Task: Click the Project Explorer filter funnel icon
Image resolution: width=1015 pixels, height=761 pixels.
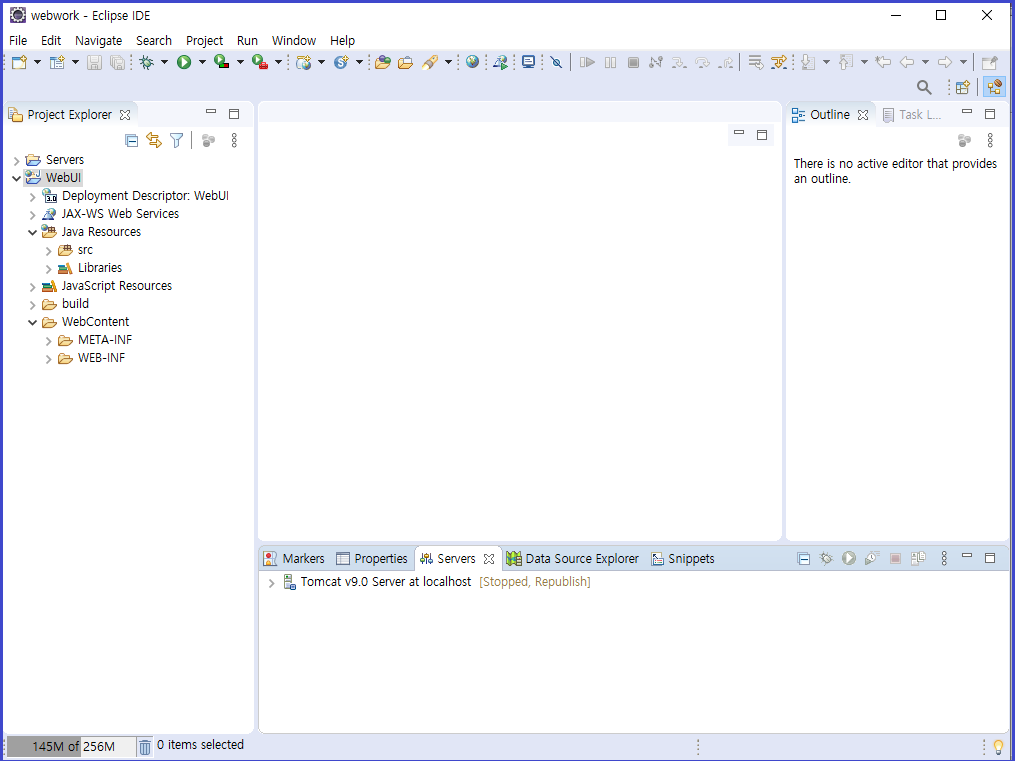Action: click(x=177, y=140)
